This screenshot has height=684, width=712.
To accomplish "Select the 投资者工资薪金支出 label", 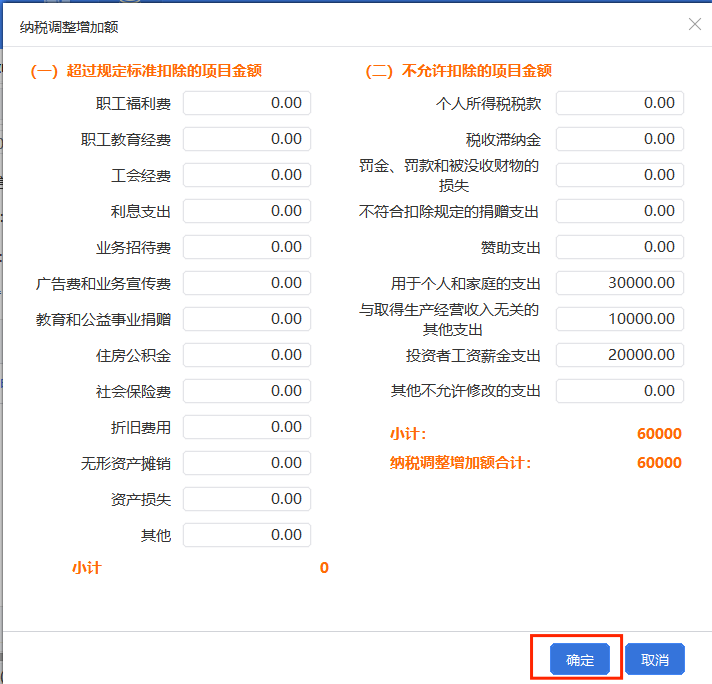I will (x=473, y=355).
